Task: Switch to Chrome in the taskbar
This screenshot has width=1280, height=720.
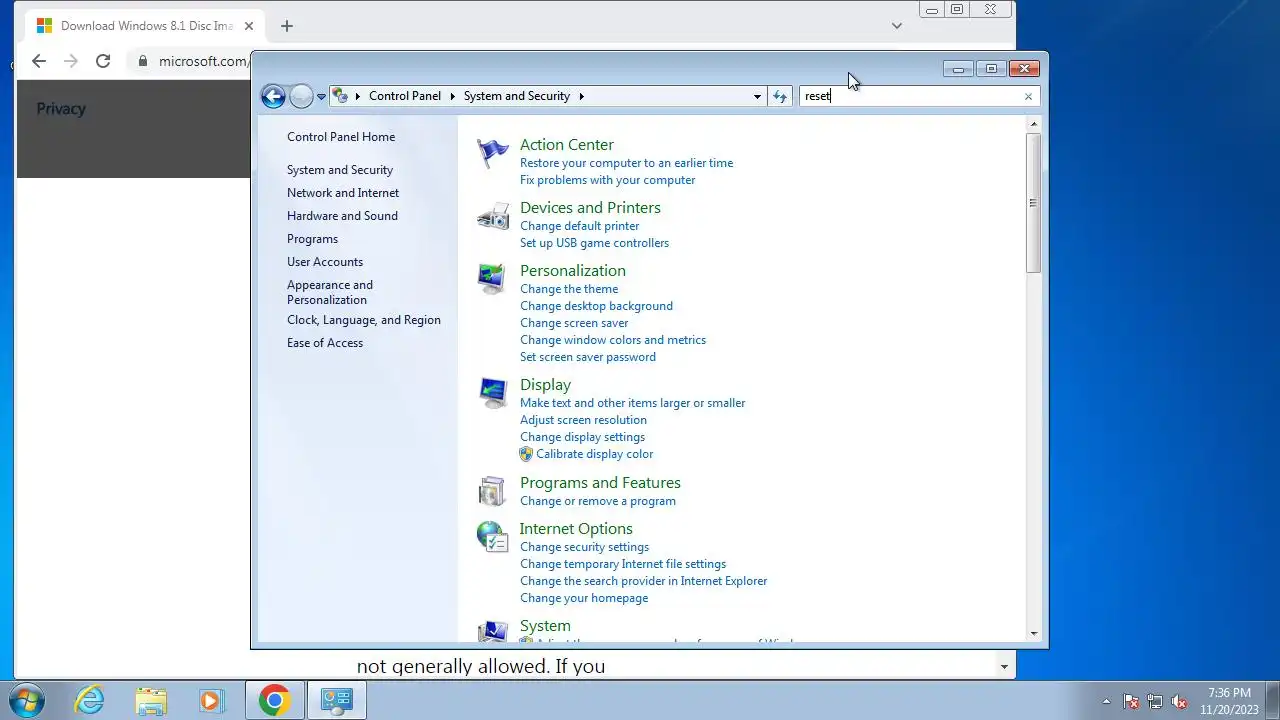Action: (x=274, y=700)
